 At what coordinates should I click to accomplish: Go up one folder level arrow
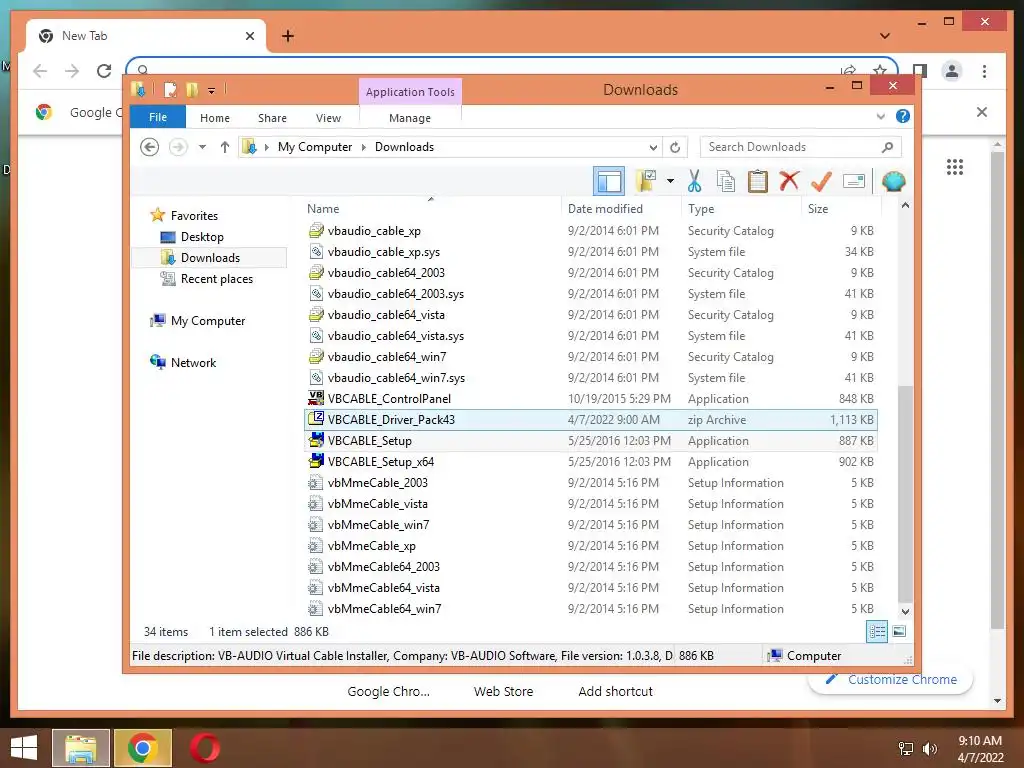225,147
